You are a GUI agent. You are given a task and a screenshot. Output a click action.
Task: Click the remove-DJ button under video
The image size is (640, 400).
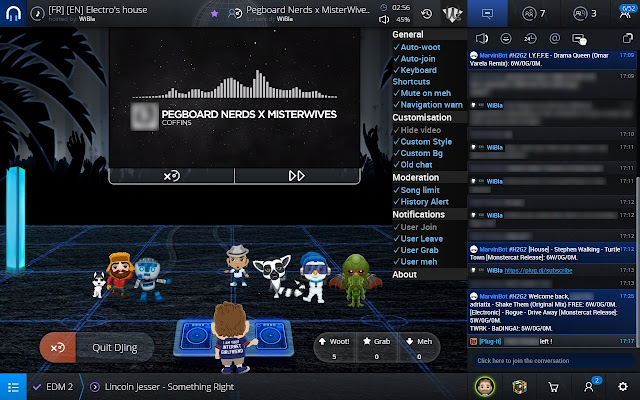tap(171, 176)
